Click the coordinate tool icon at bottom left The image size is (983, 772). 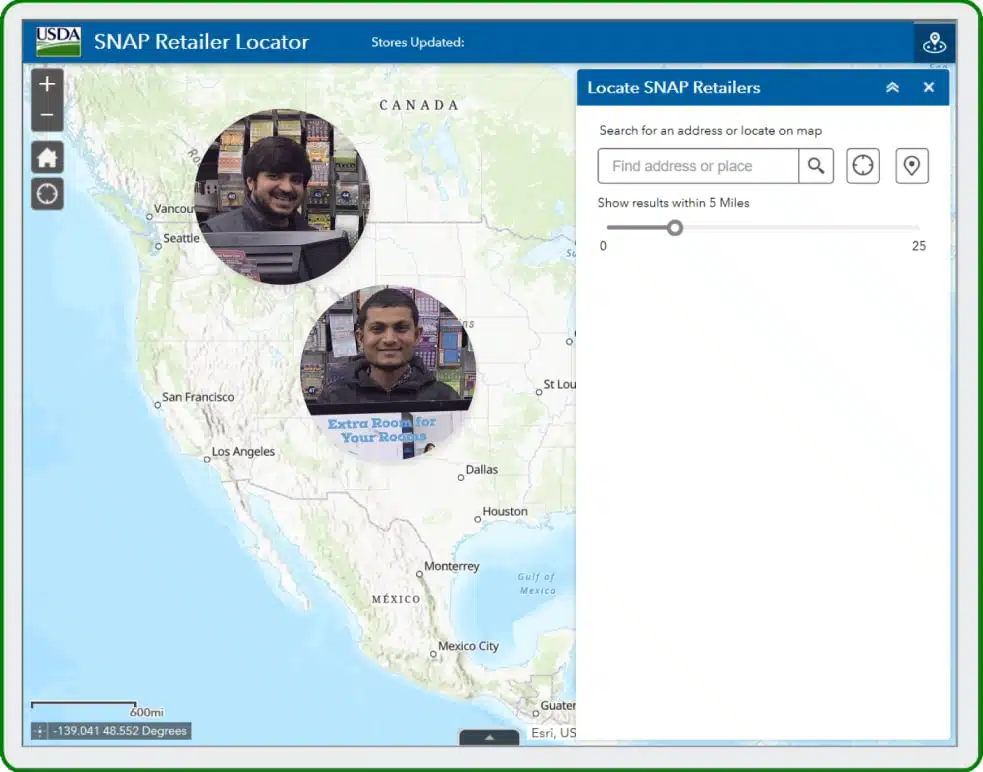point(40,731)
